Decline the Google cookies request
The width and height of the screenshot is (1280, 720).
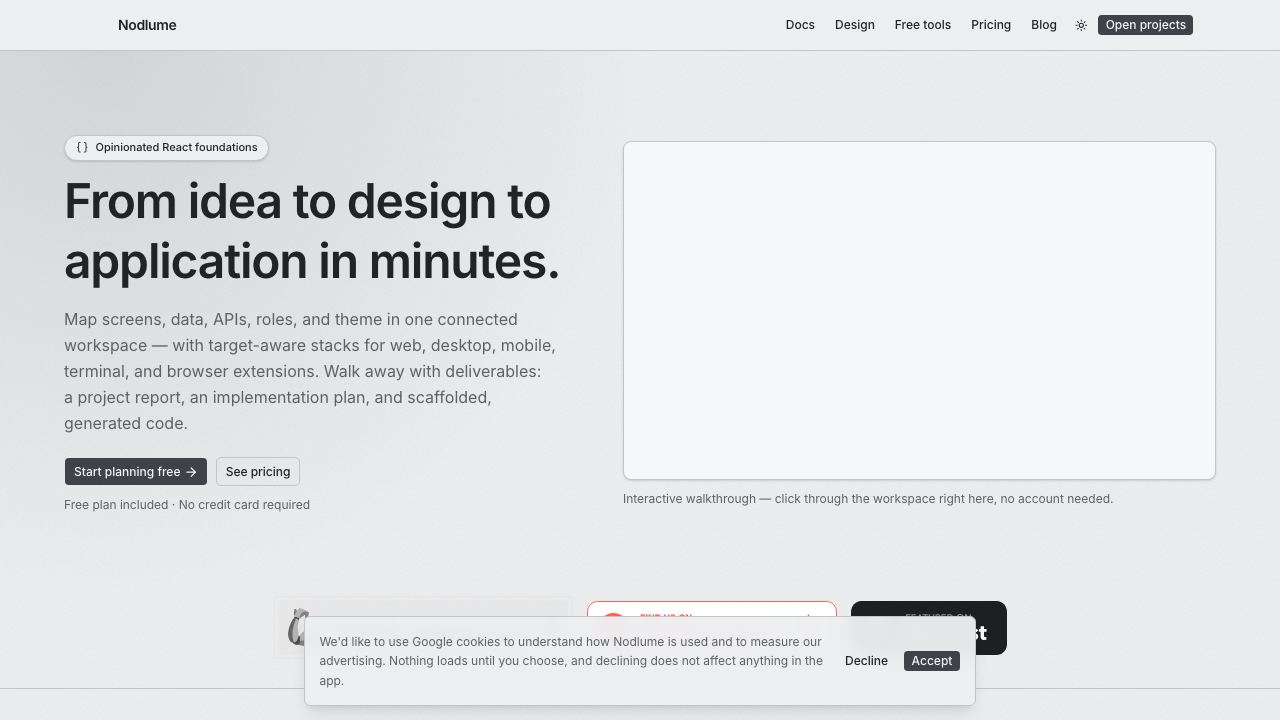tap(866, 661)
